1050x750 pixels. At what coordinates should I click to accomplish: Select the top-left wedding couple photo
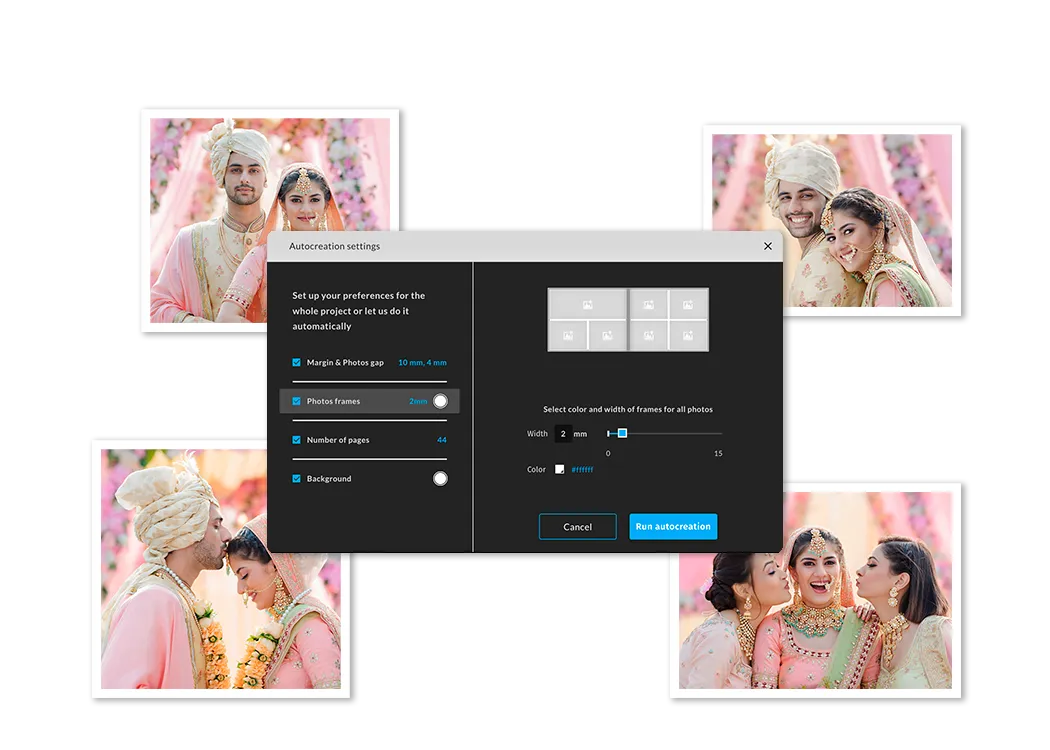point(269,220)
